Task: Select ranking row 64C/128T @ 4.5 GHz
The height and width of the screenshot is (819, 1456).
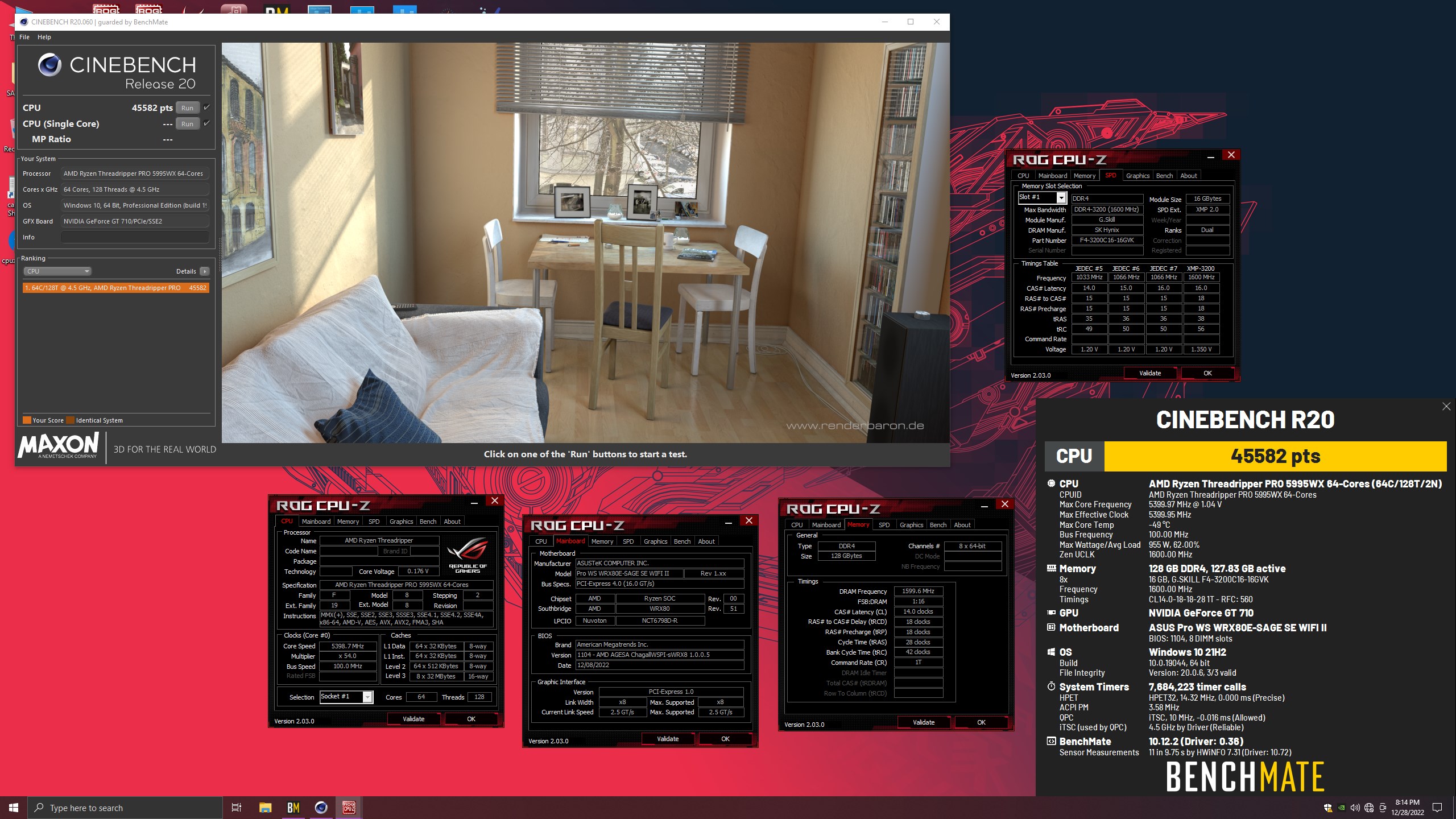Action: (116, 288)
